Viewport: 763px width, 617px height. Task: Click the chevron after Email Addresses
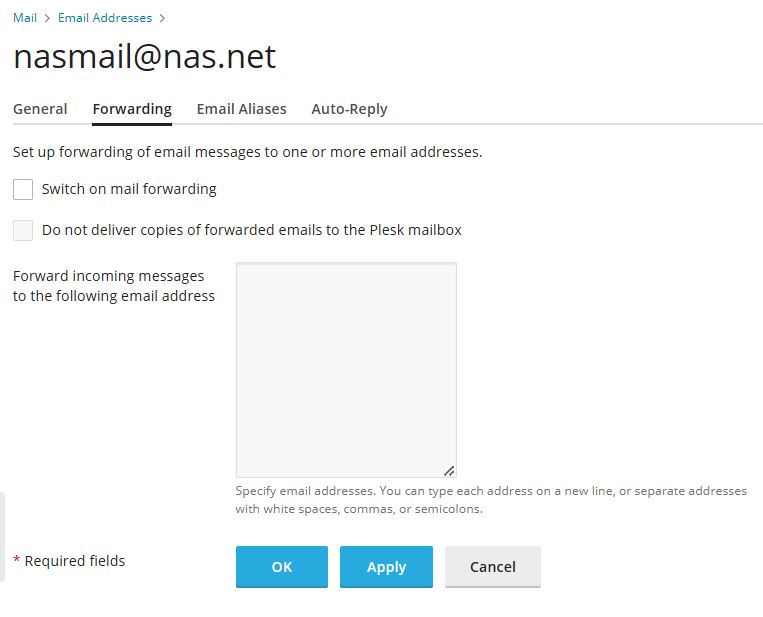(x=163, y=18)
